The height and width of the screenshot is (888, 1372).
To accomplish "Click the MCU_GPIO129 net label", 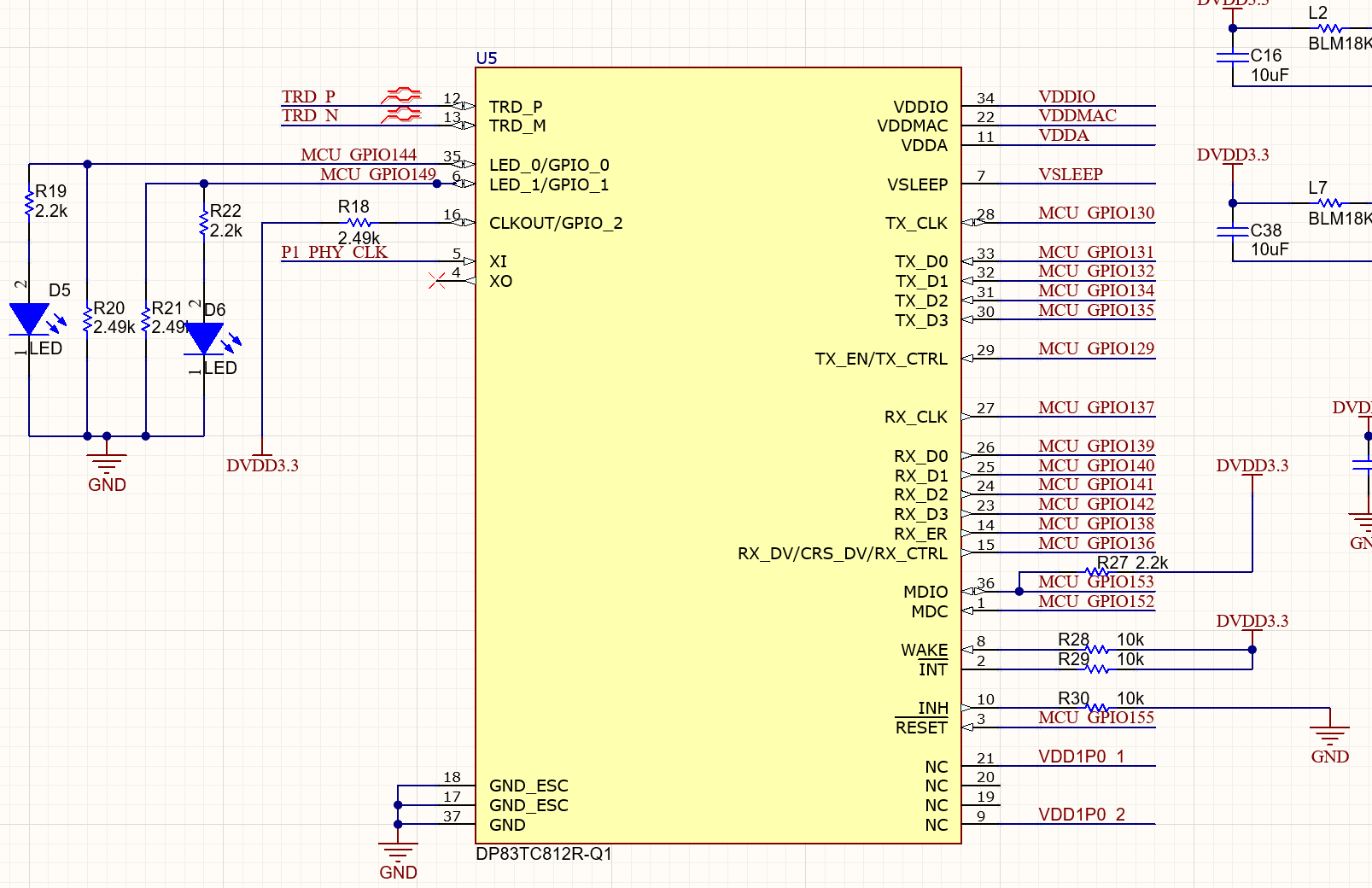I will pos(1096,348).
